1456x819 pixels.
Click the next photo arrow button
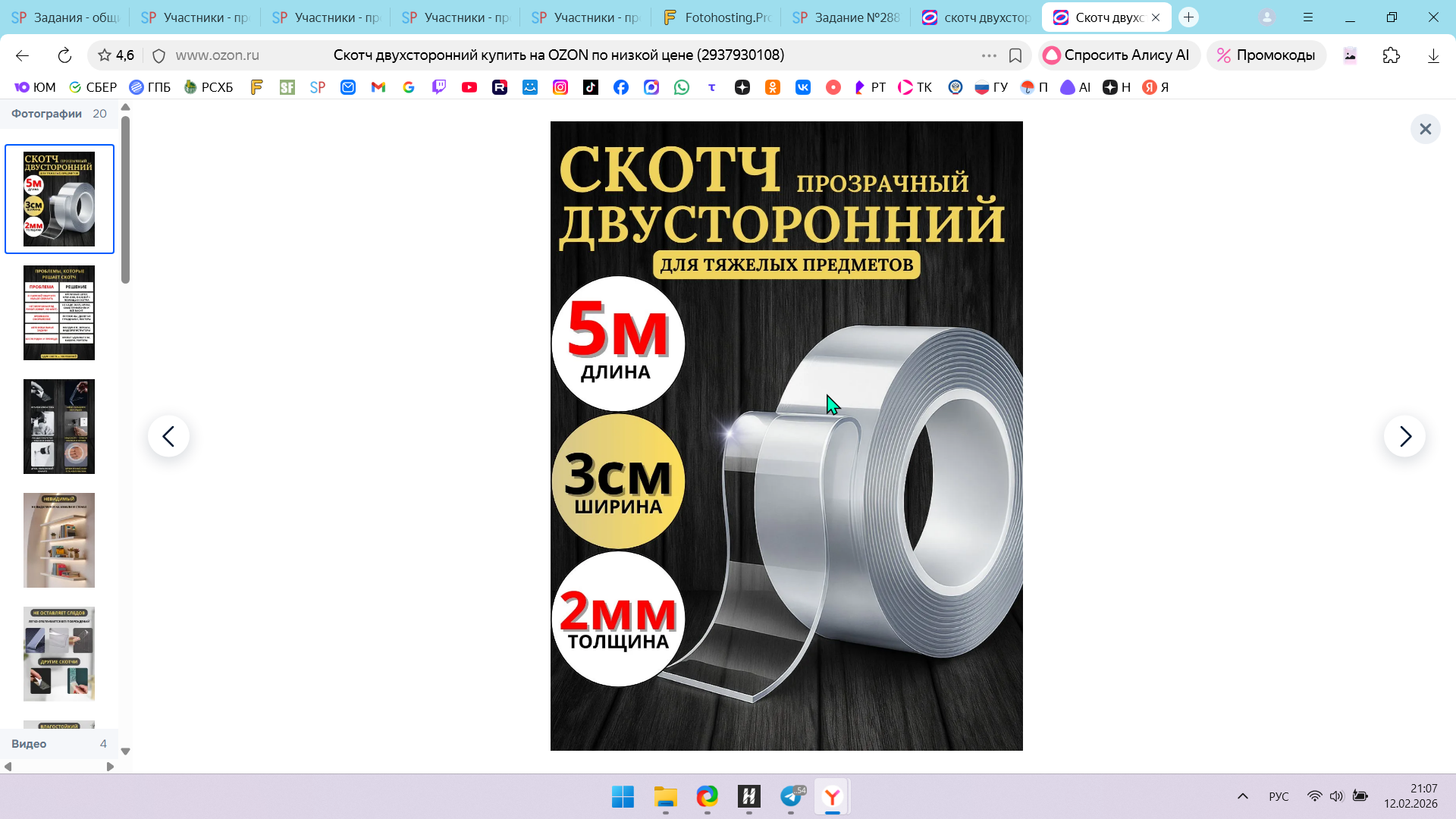tap(1404, 436)
